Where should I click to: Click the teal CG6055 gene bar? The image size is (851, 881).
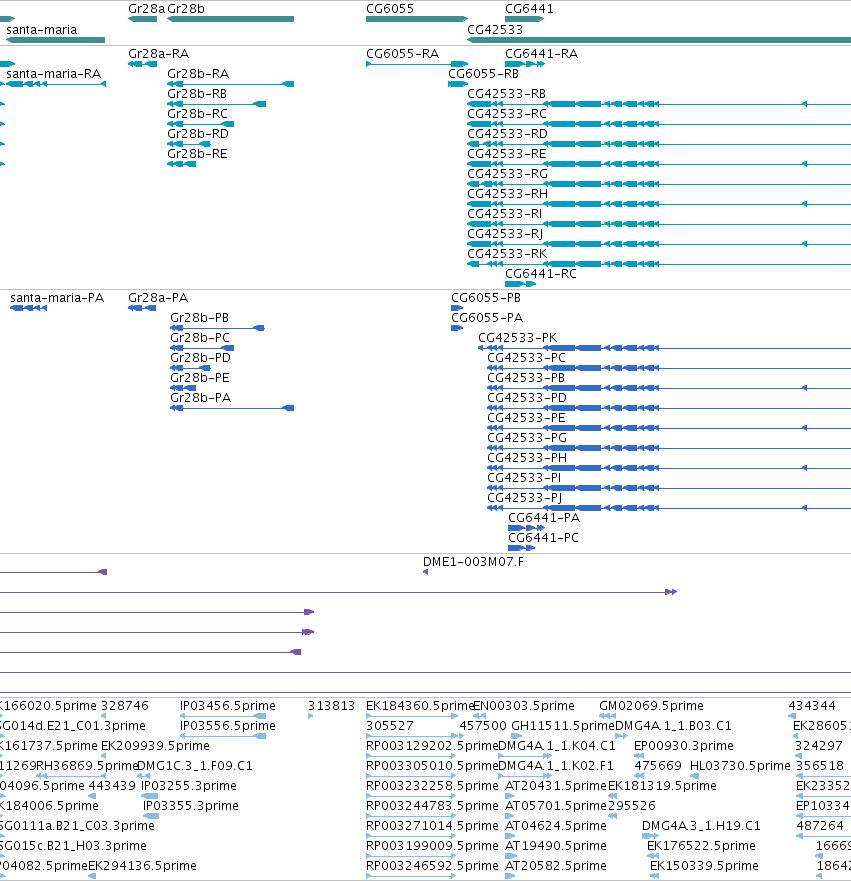pyautogui.click(x=417, y=19)
